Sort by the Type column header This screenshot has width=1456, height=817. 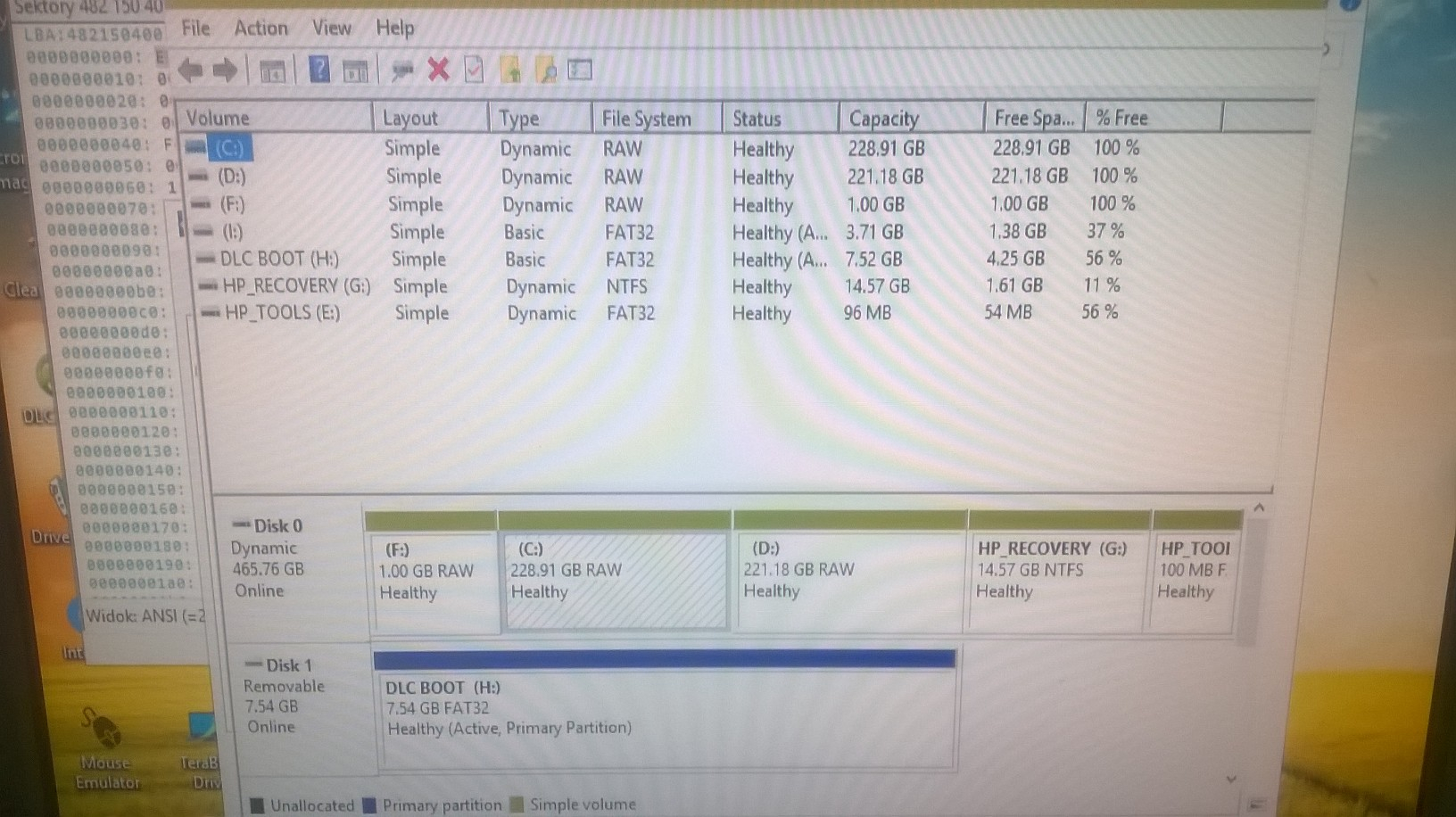pos(541,118)
